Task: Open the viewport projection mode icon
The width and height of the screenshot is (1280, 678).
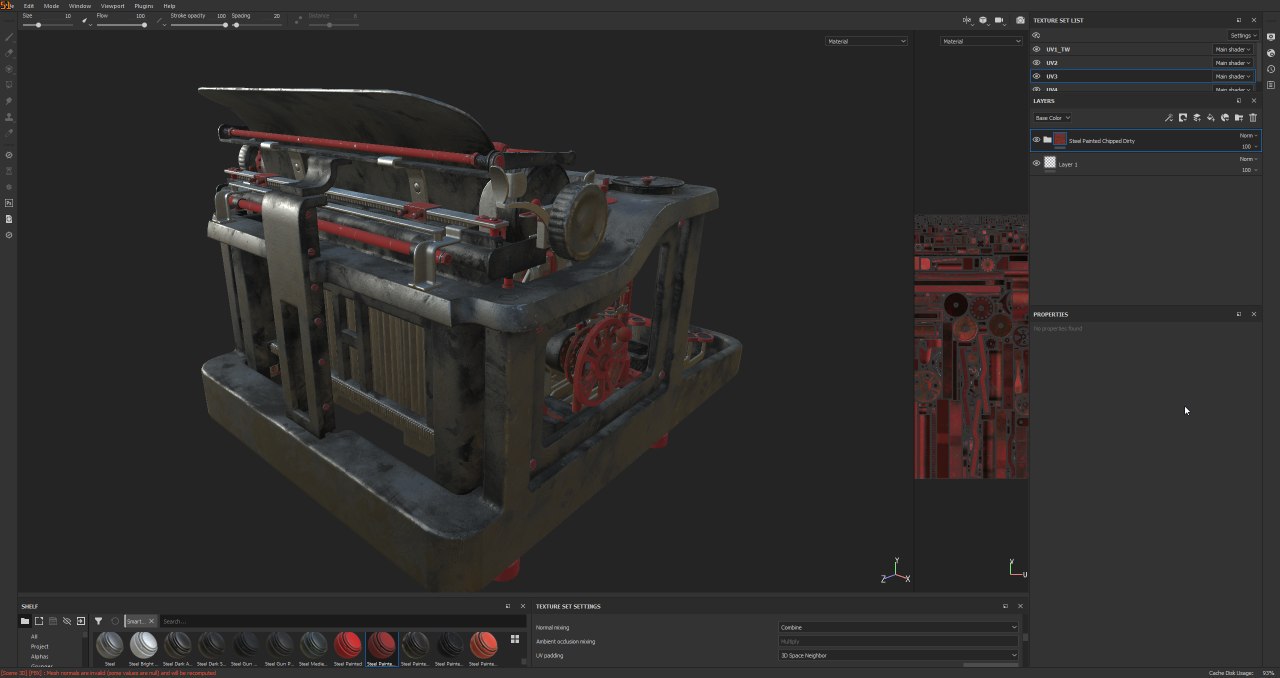Action: 983,20
